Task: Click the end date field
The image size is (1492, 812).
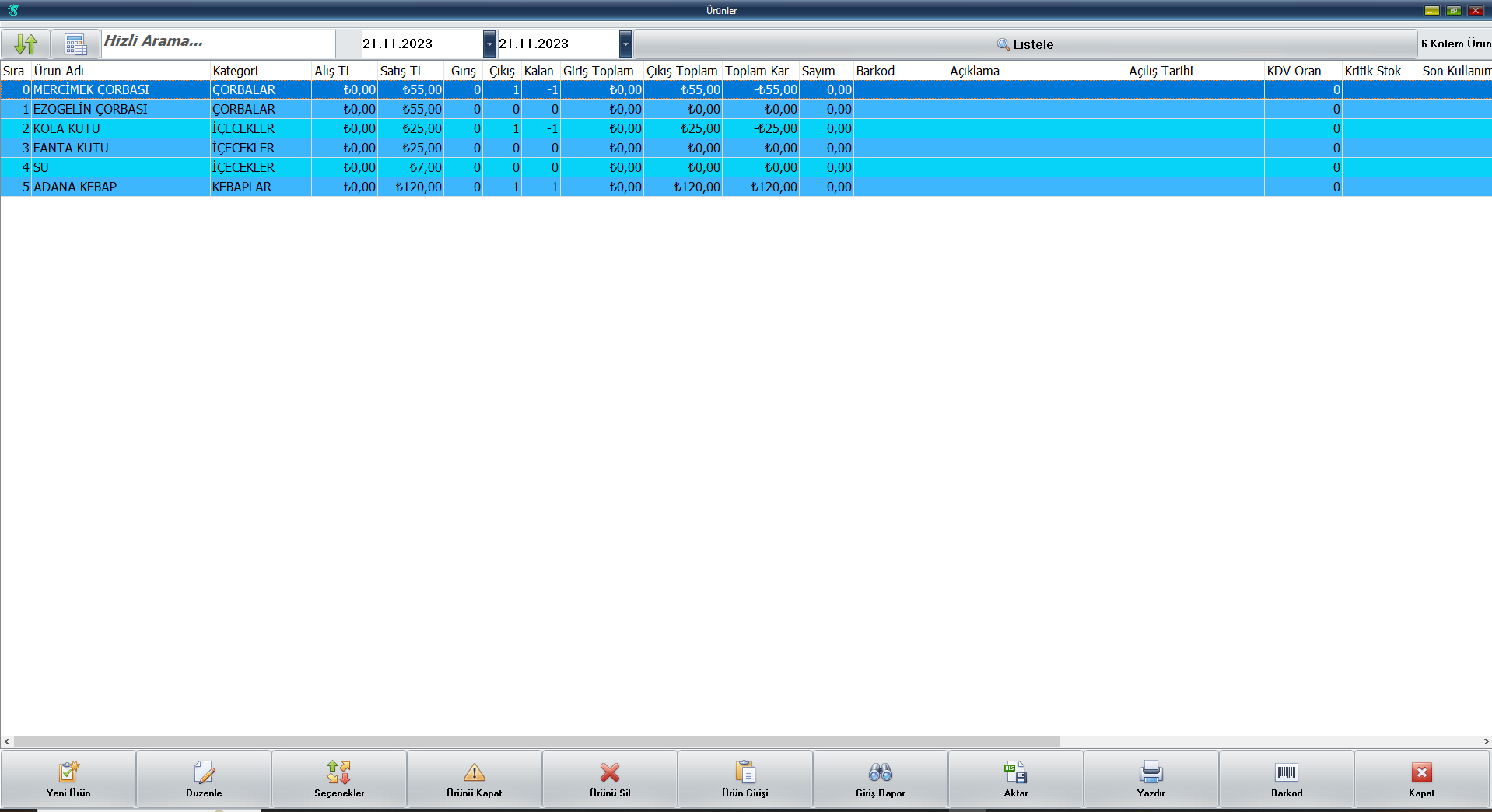Action: [559, 44]
